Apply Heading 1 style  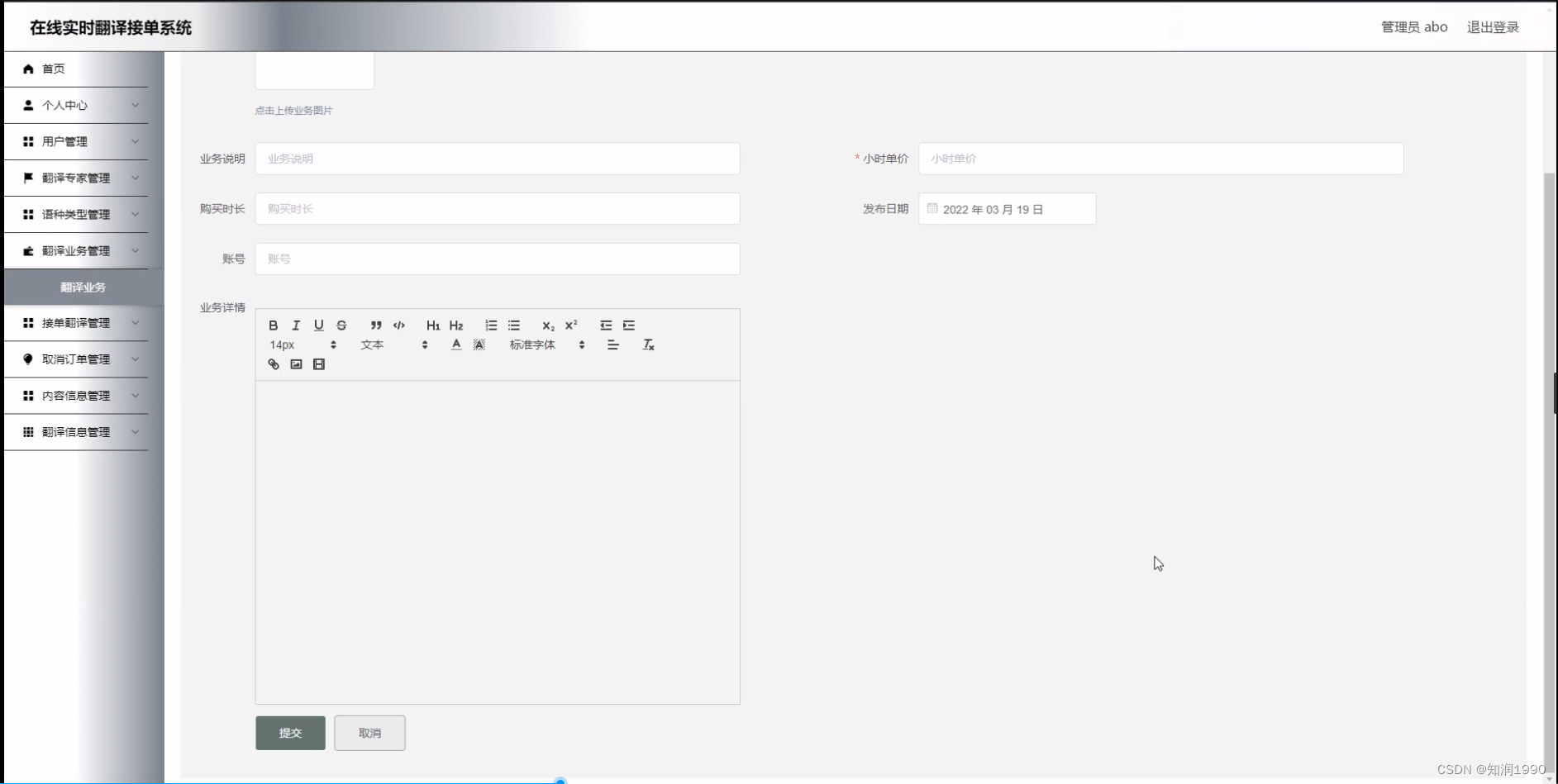432,325
